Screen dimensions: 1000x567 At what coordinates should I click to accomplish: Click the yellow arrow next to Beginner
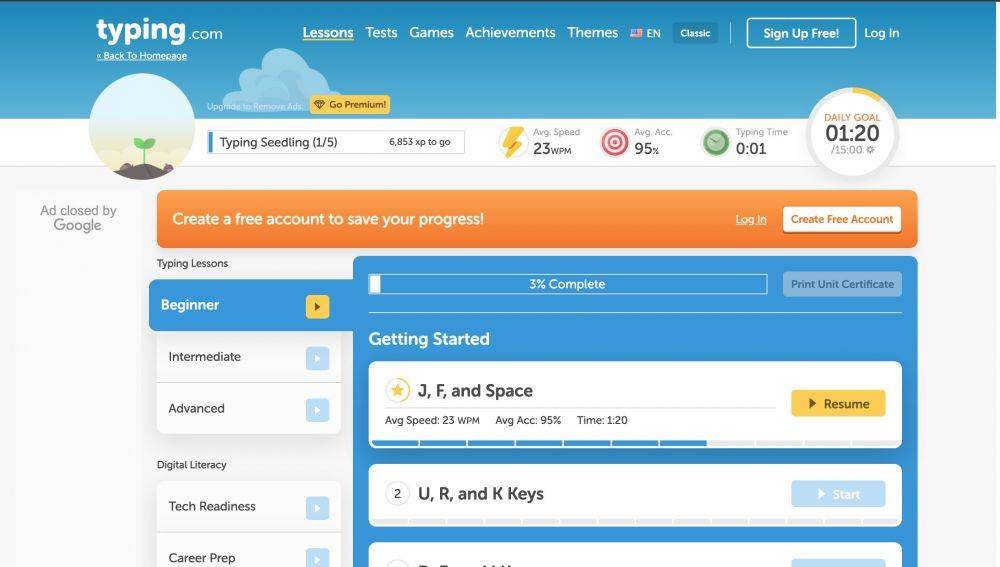(x=318, y=307)
